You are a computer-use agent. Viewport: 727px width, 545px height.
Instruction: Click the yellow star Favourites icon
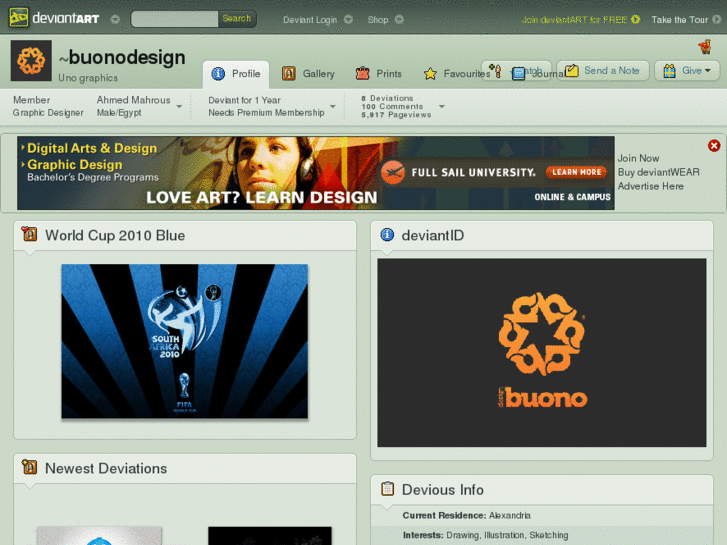(x=430, y=74)
